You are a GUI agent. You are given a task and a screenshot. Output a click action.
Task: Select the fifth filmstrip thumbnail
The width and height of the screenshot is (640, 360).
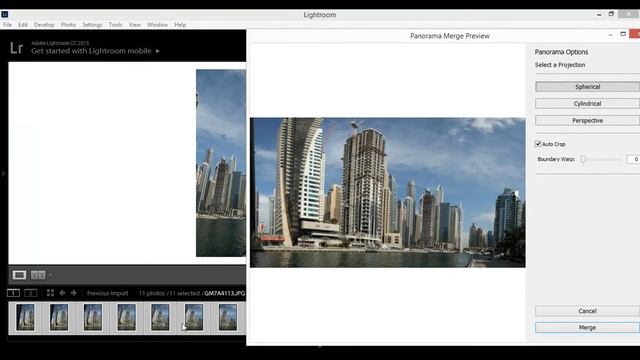(x=160, y=317)
